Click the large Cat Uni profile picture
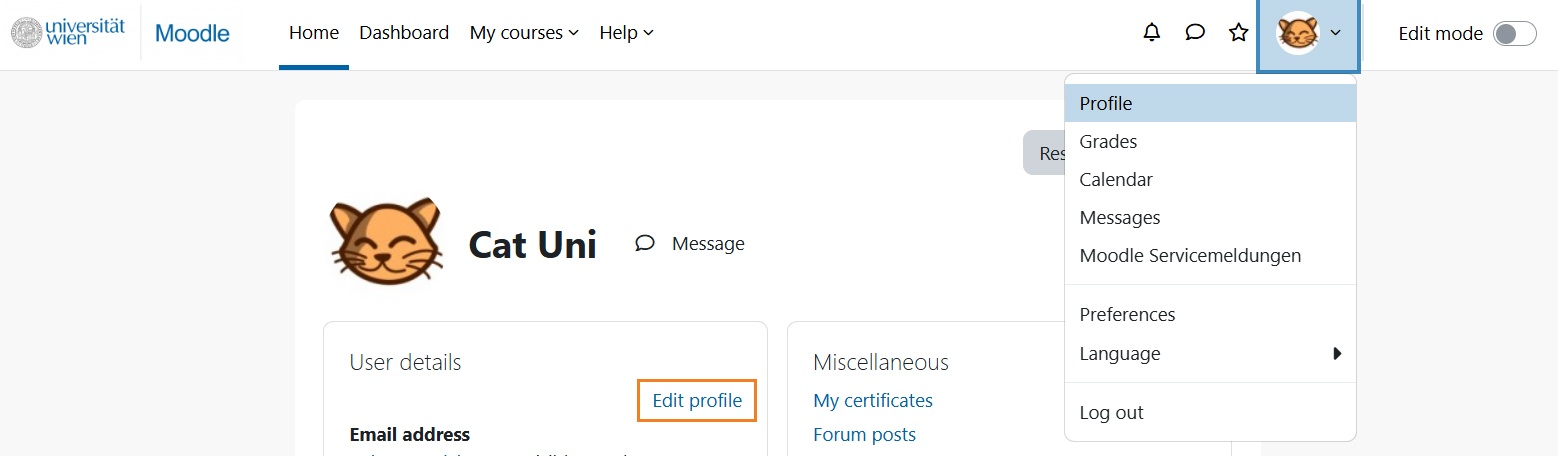This screenshot has width=1558, height=456. pos(386,243)
